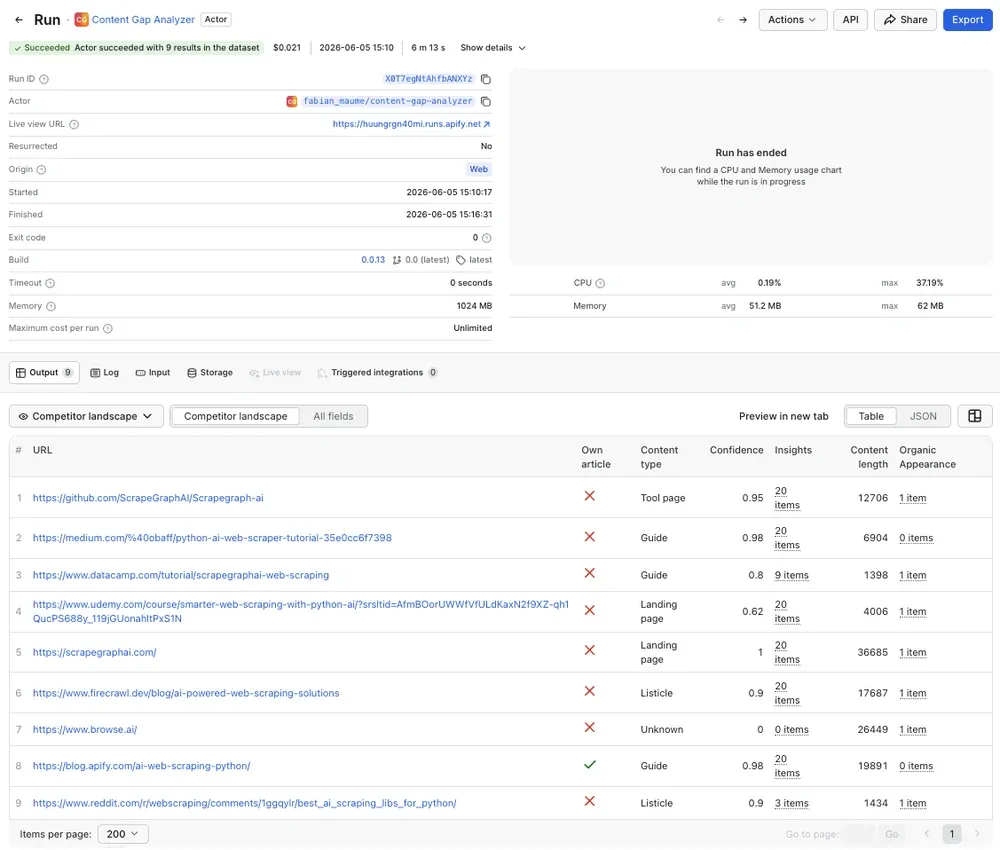The image size is (1000, 850).
Task: Open the Input tab
Action: pyautogui.click(x=153, y=372)
